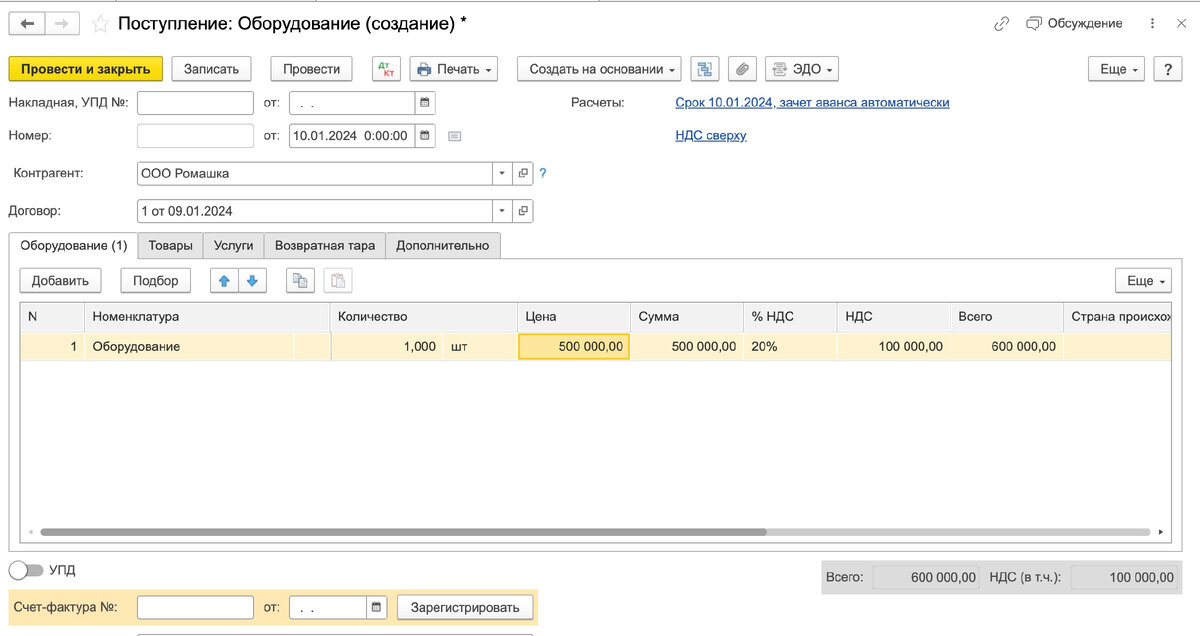The image size is (1200, 636).
Task: Add document to favorites with star icon
Action: click(x=100, y=23)
